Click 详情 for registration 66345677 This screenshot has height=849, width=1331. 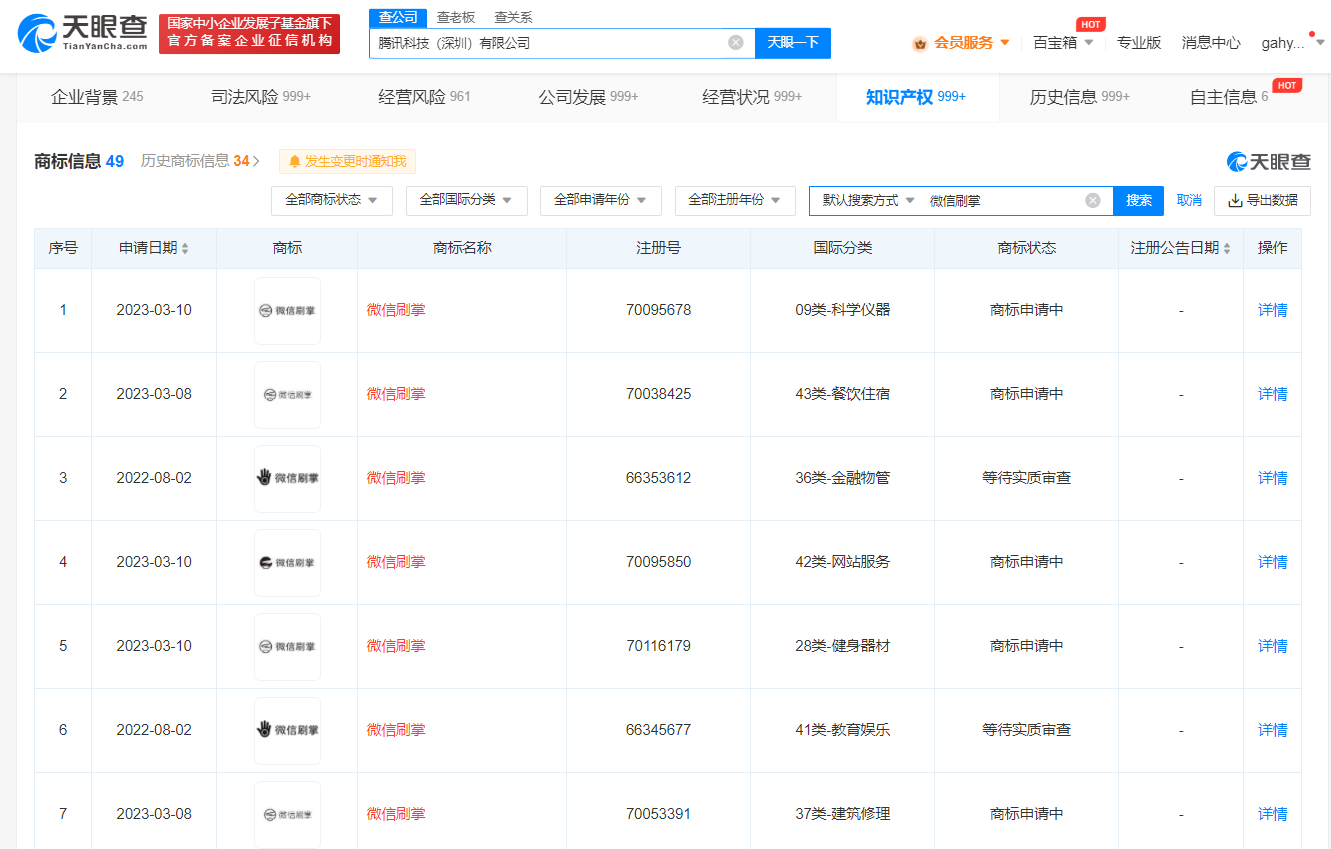[1272, 730]
